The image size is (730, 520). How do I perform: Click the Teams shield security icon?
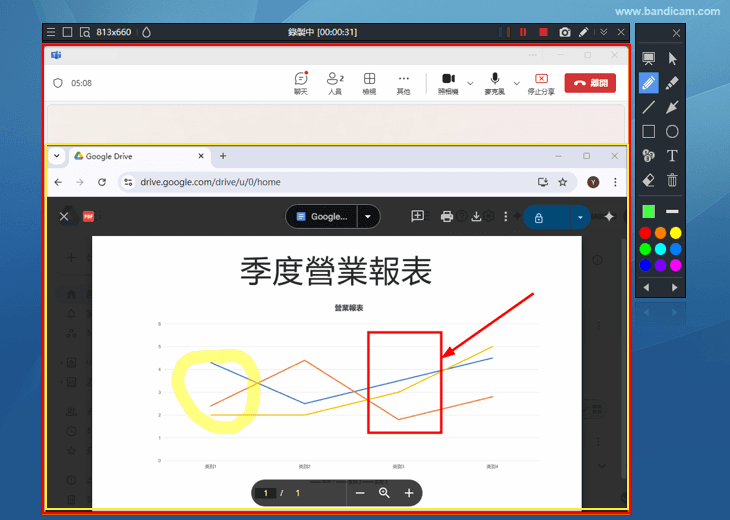pyautogui.click(x=58, y=83)
